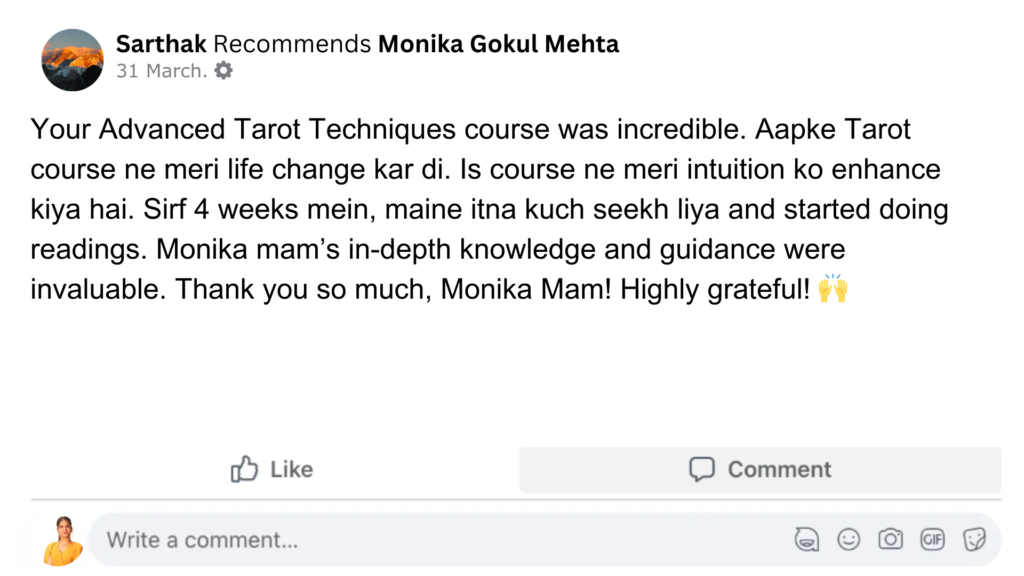This screenshot has width=1024, height=576.
Task: Open the emoji smiley picker
Action: pyautogui.click(x=848, y=540)
